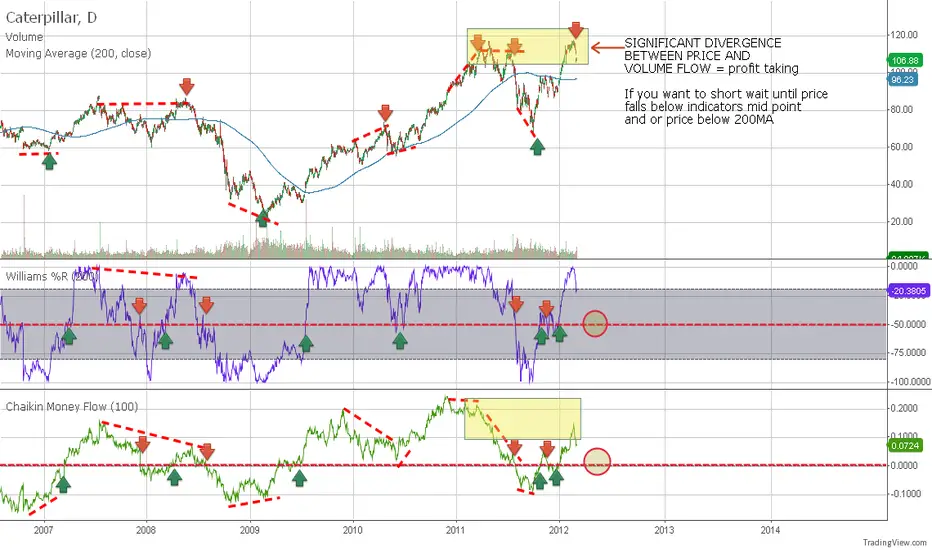Click the -0.1000 Chaikin axis label

click(905, 494)
